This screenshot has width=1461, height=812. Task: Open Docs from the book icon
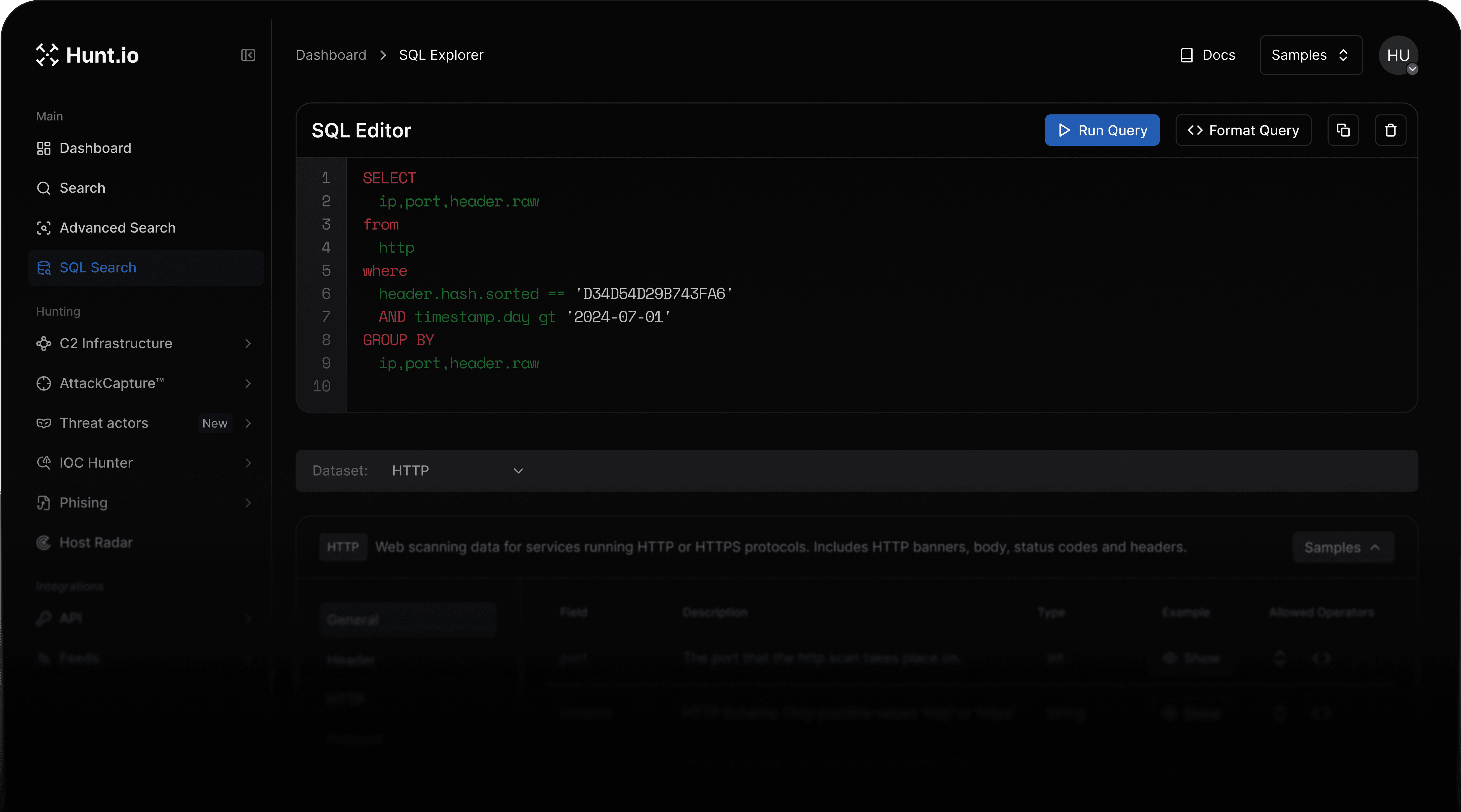(x=1186, y=55)
